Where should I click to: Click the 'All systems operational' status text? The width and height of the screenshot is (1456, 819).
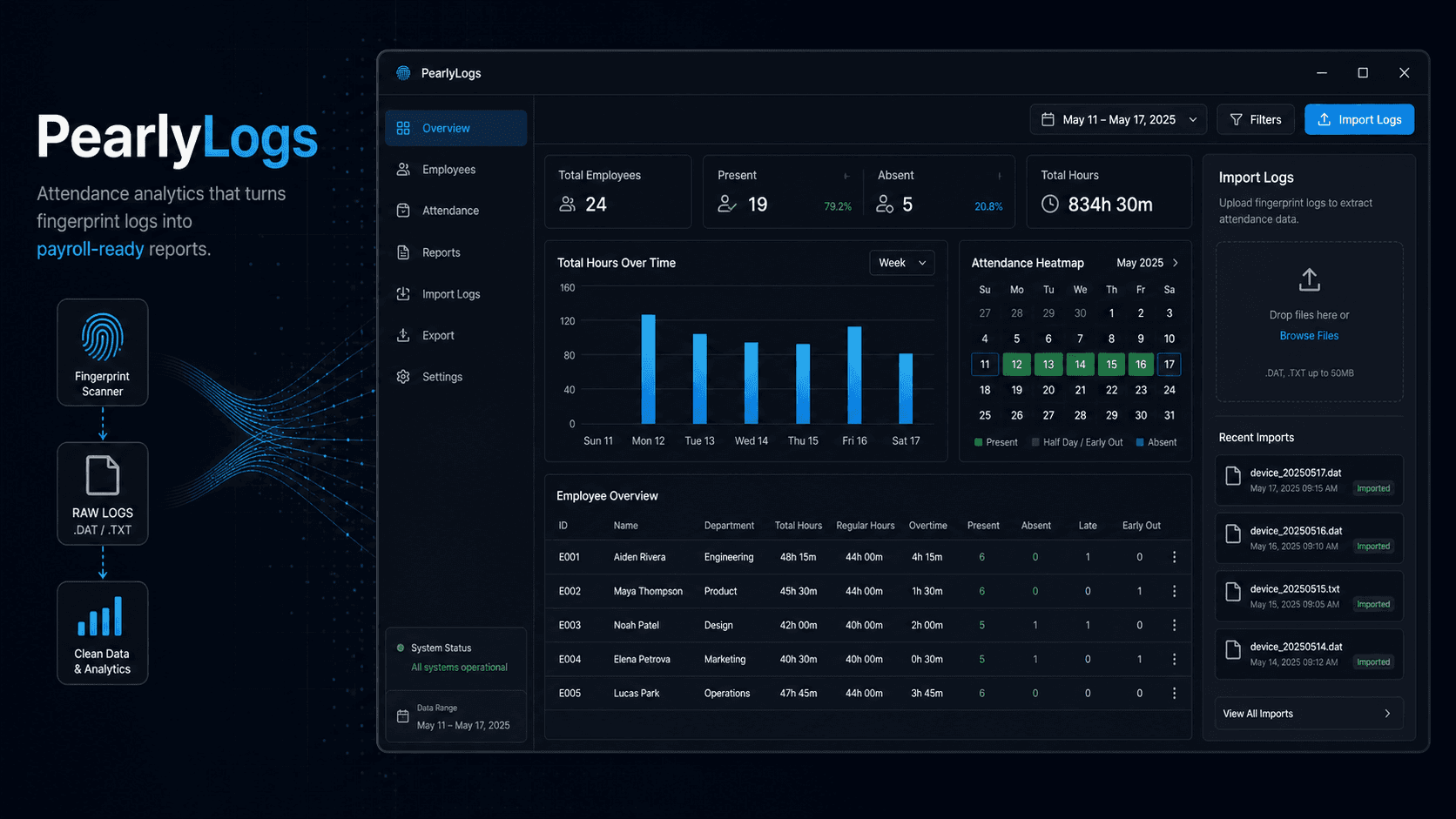pos(459,668)
